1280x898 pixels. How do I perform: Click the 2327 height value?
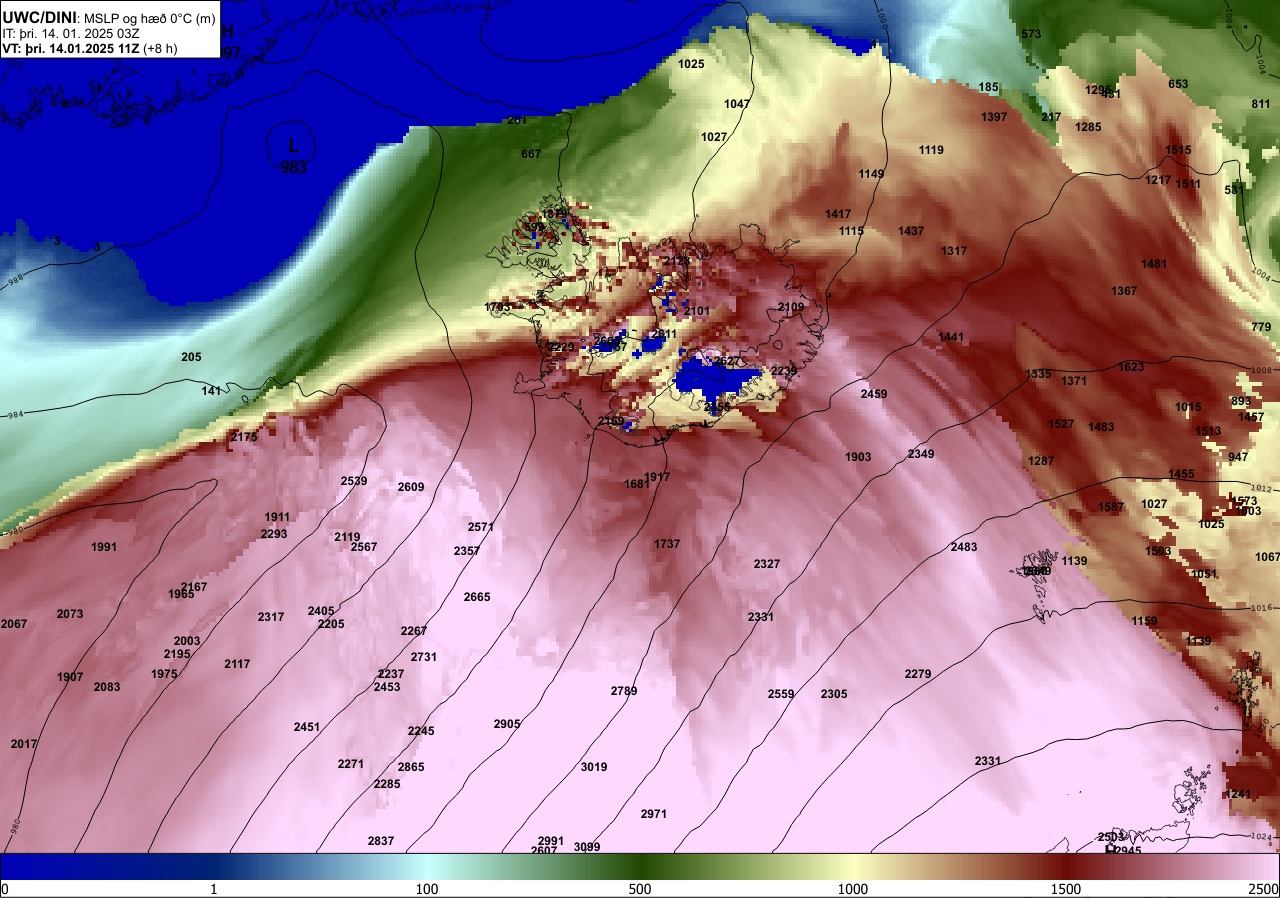[767, 564]
